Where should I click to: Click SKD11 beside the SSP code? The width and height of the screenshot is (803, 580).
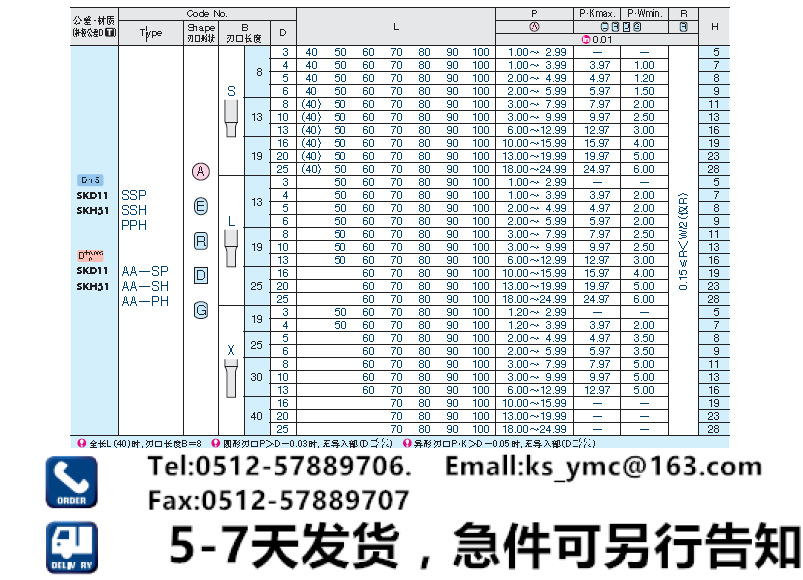click(92, 196)
